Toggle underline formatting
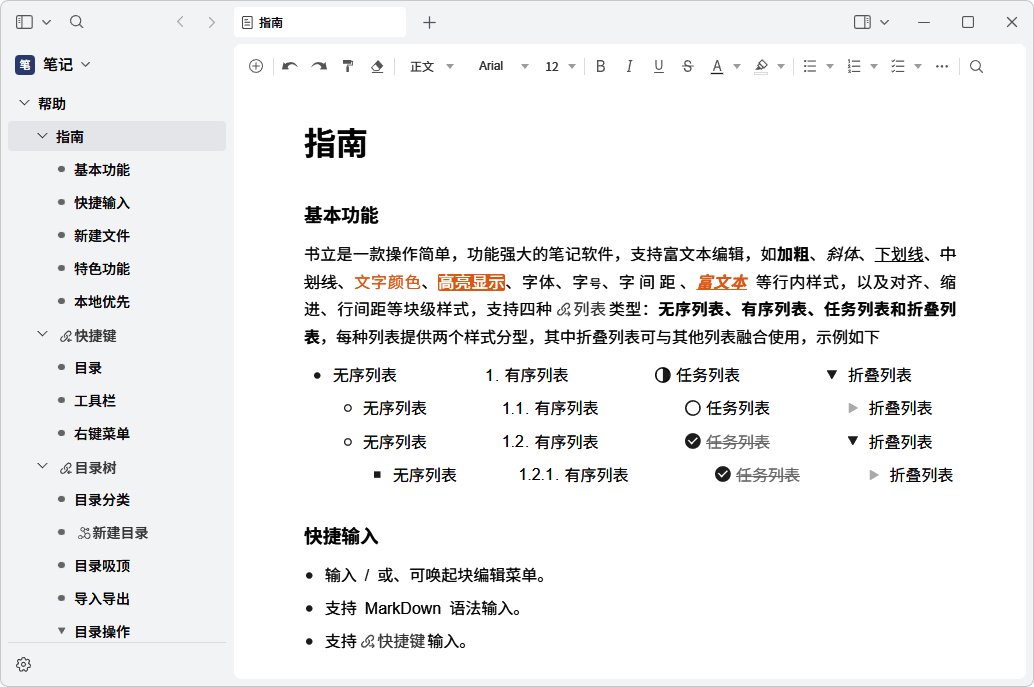This screenshot has height=687, width=1034. pos(658,66)
